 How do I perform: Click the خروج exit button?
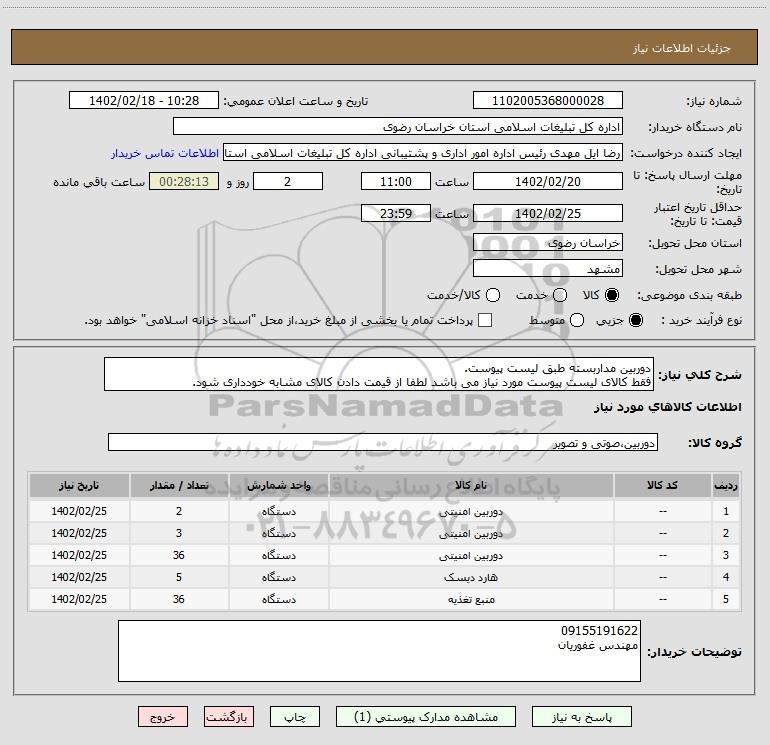pos(163,717)
